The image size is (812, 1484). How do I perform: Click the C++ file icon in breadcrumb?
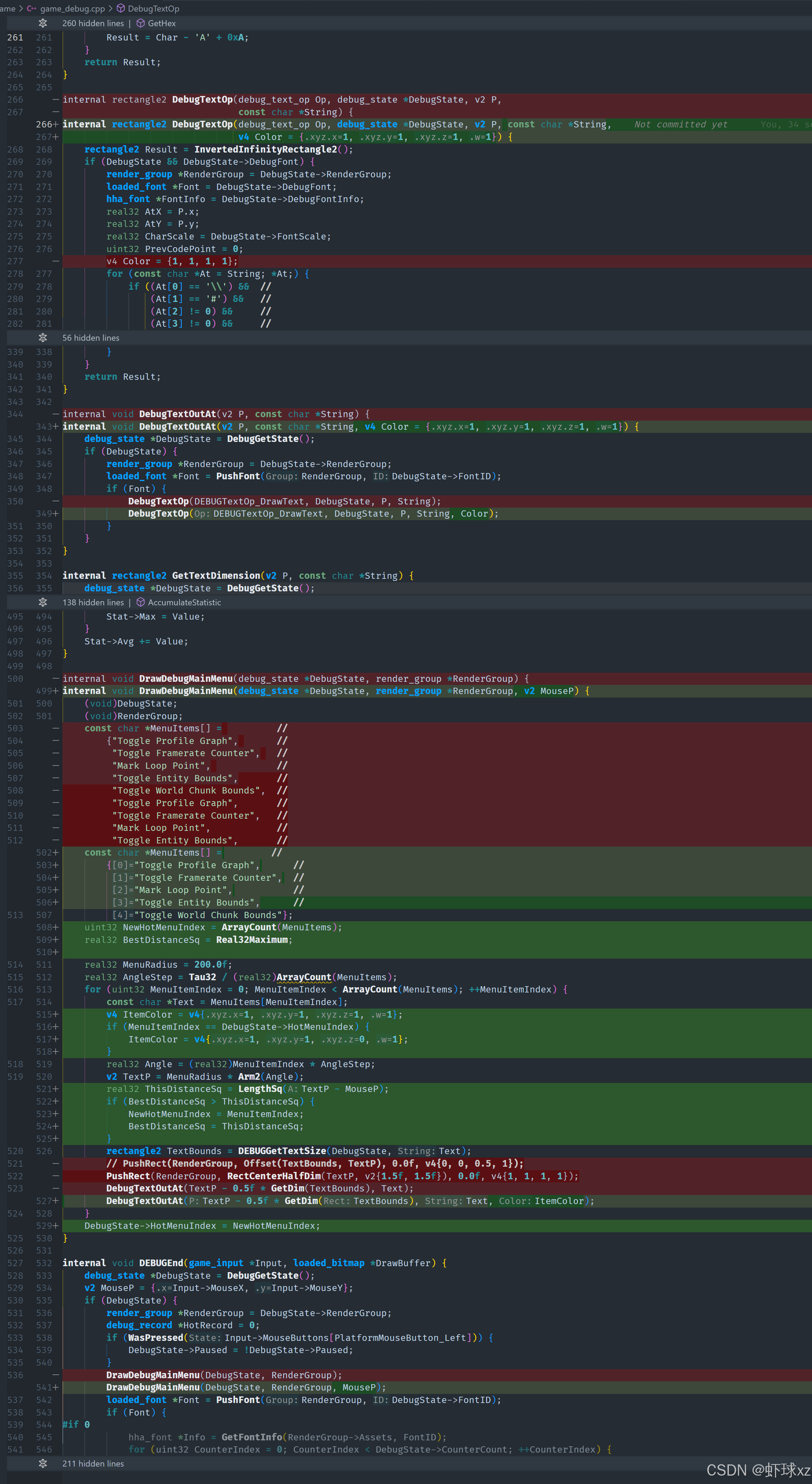32,9
